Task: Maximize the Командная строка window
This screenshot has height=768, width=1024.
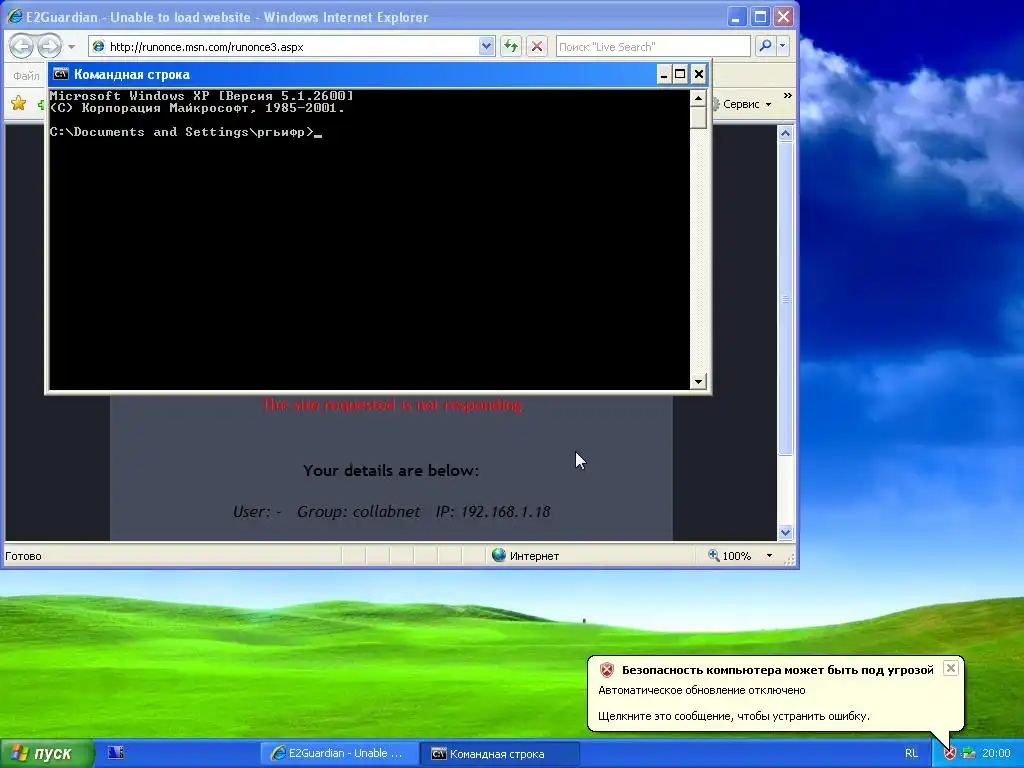Action: [680, 74]
